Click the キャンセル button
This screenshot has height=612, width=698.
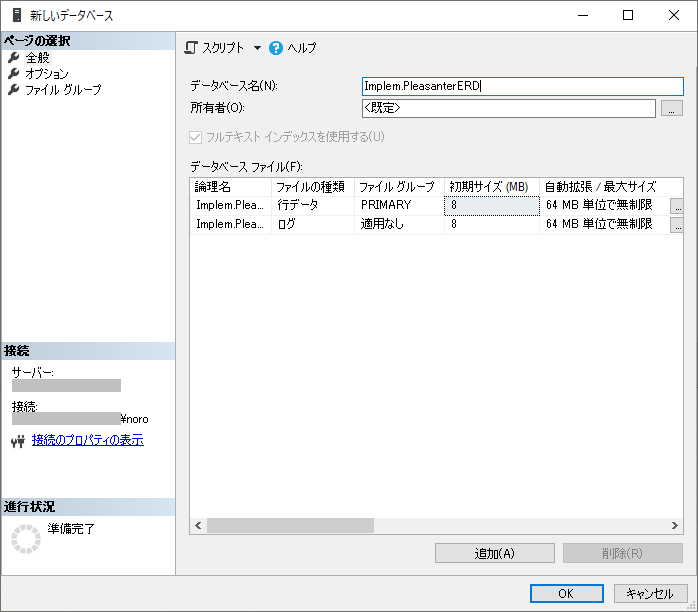tap(650, 593)
